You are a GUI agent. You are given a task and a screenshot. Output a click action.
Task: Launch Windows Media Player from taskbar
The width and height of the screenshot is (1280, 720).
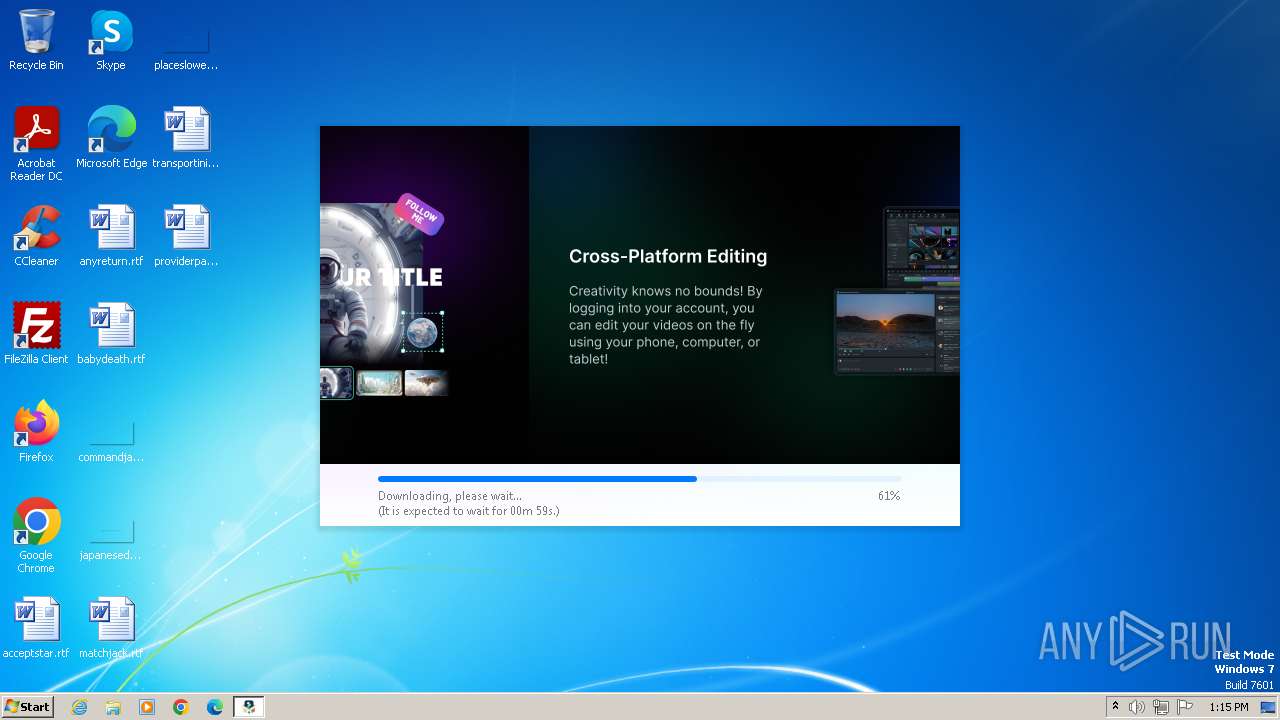point(147,707)
